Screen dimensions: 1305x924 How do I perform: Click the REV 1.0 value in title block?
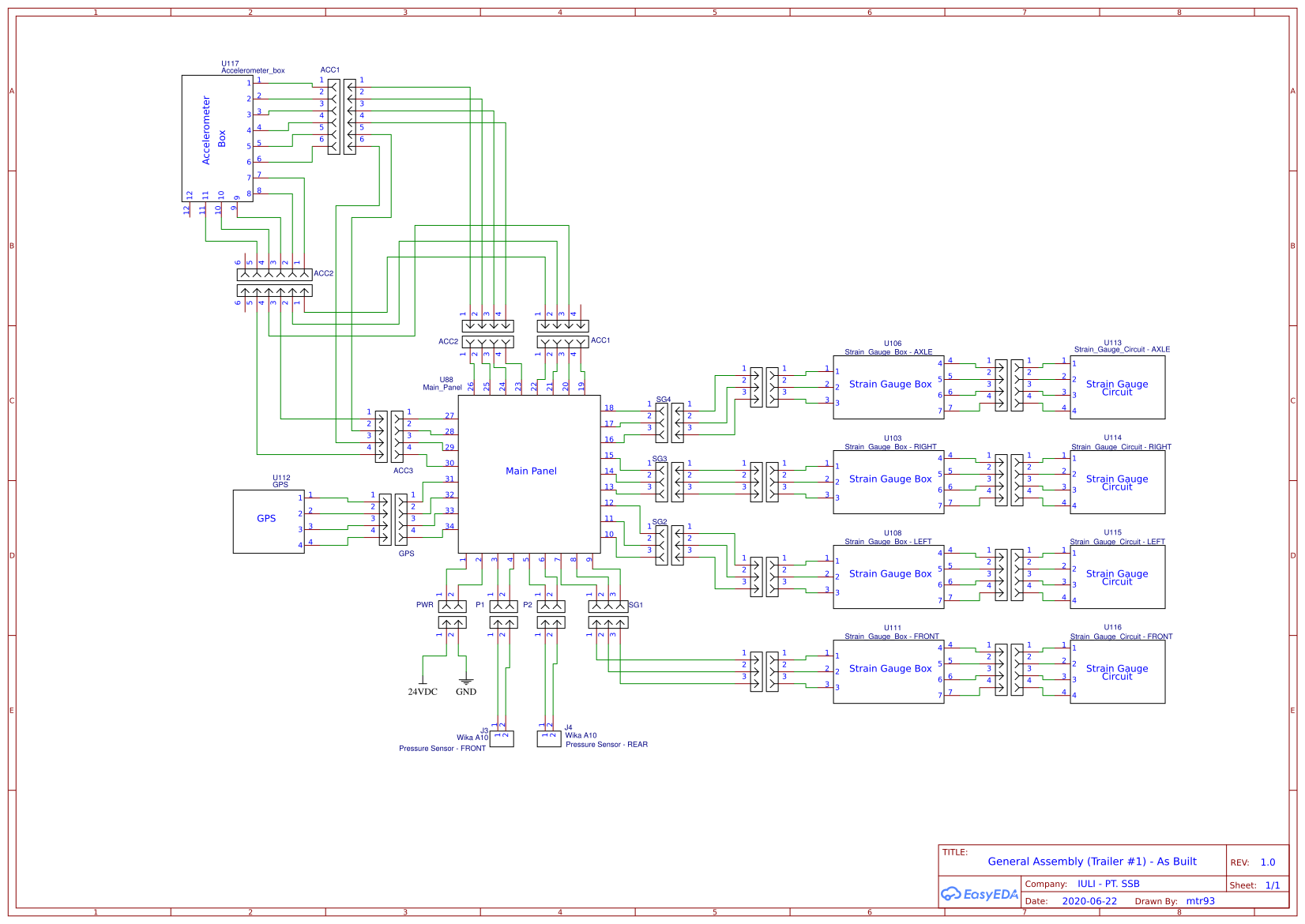point(1267,862)
